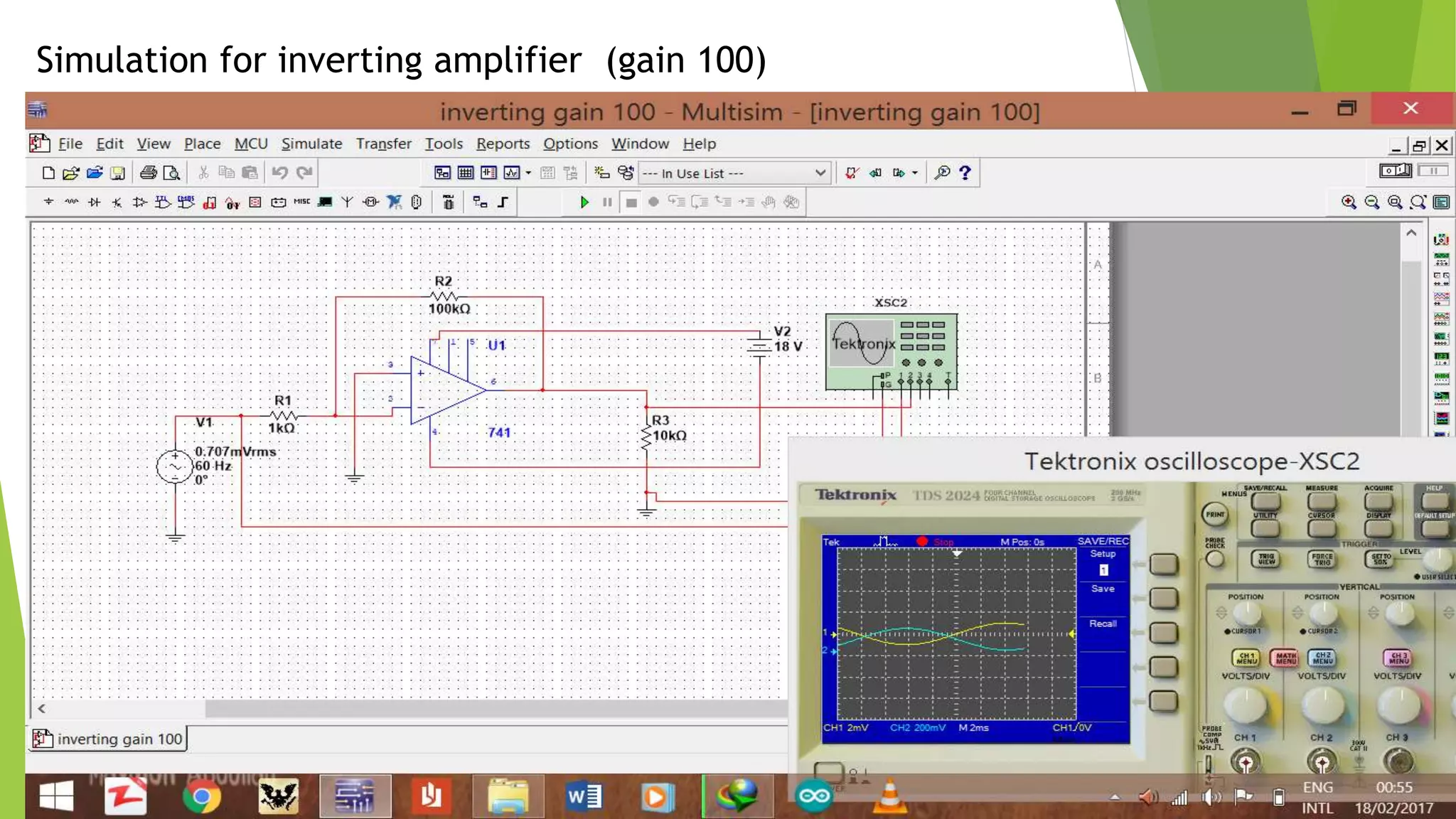The width and height of the screenshot is (1456, 819).
Task: Toggle CH 3 MENU on the oscilloscope
Action: (1398, 658)
